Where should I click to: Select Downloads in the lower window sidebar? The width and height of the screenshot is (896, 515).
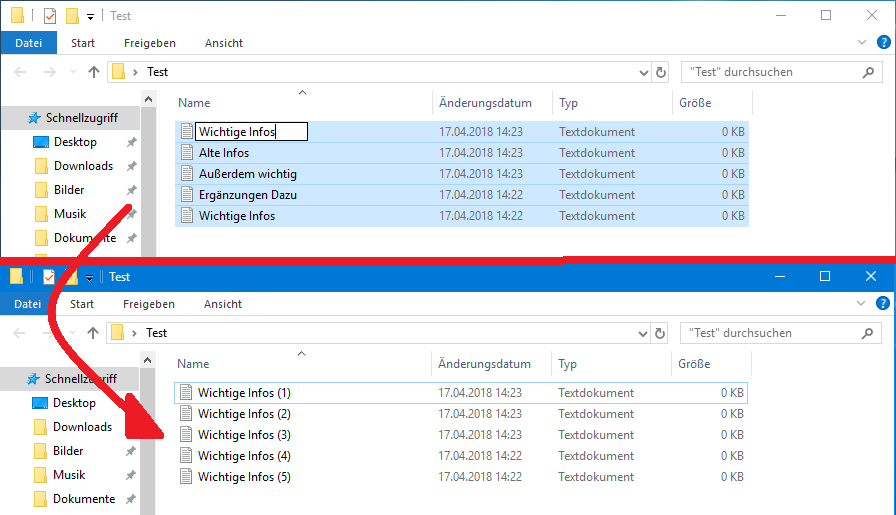coord(82,427)
